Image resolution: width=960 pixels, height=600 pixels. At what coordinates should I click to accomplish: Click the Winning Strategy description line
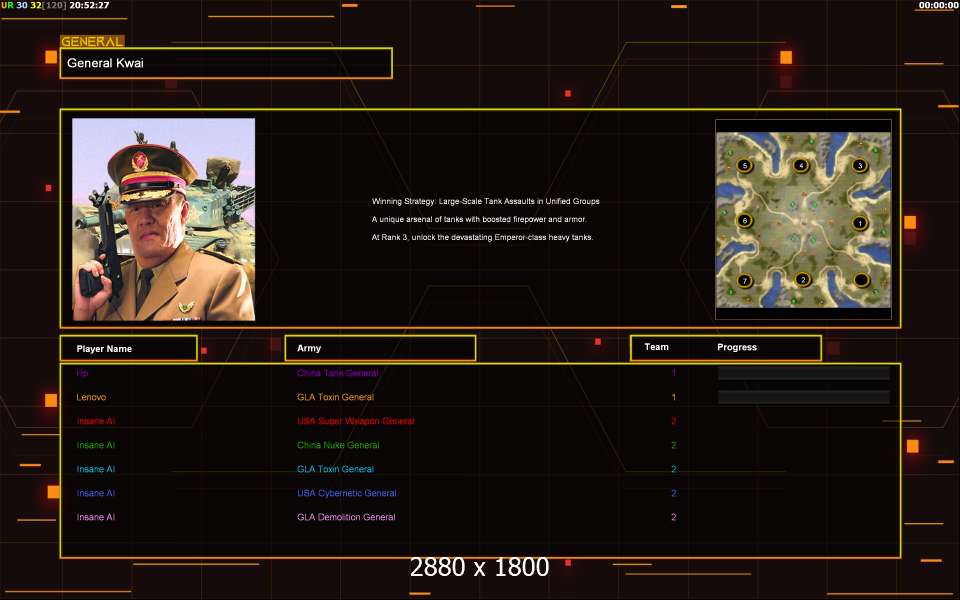[x=486, y=201]
